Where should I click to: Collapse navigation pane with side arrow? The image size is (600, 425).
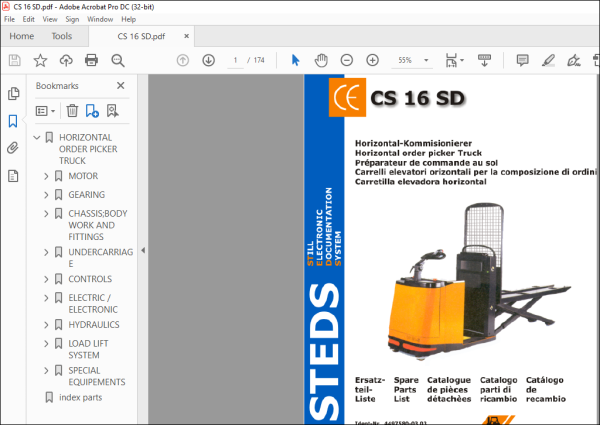point(143,251)
